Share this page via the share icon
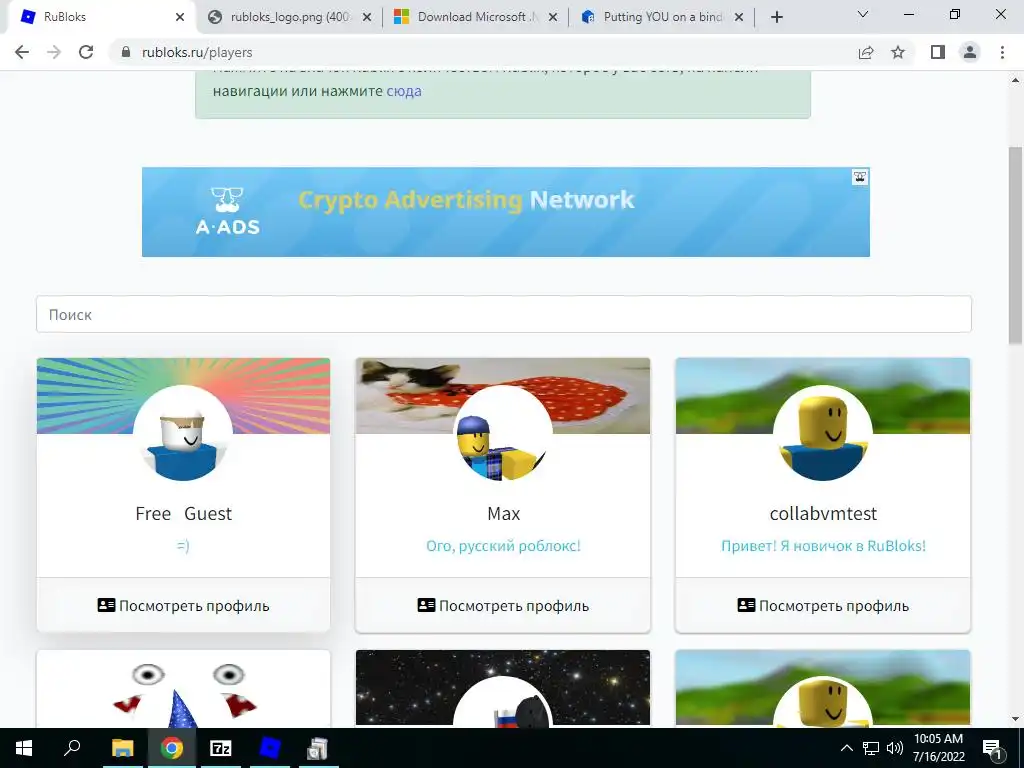 [x=866, y=52]
